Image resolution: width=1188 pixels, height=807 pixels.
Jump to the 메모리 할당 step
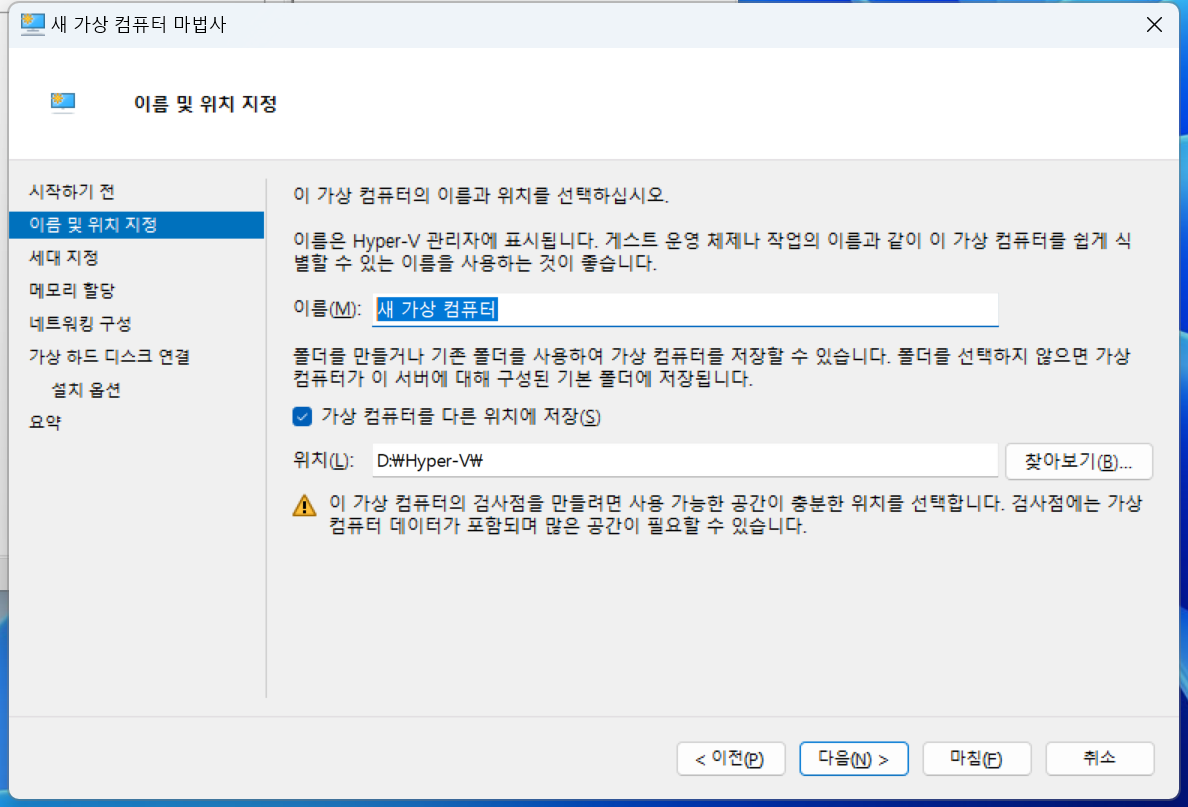[72, 290]
